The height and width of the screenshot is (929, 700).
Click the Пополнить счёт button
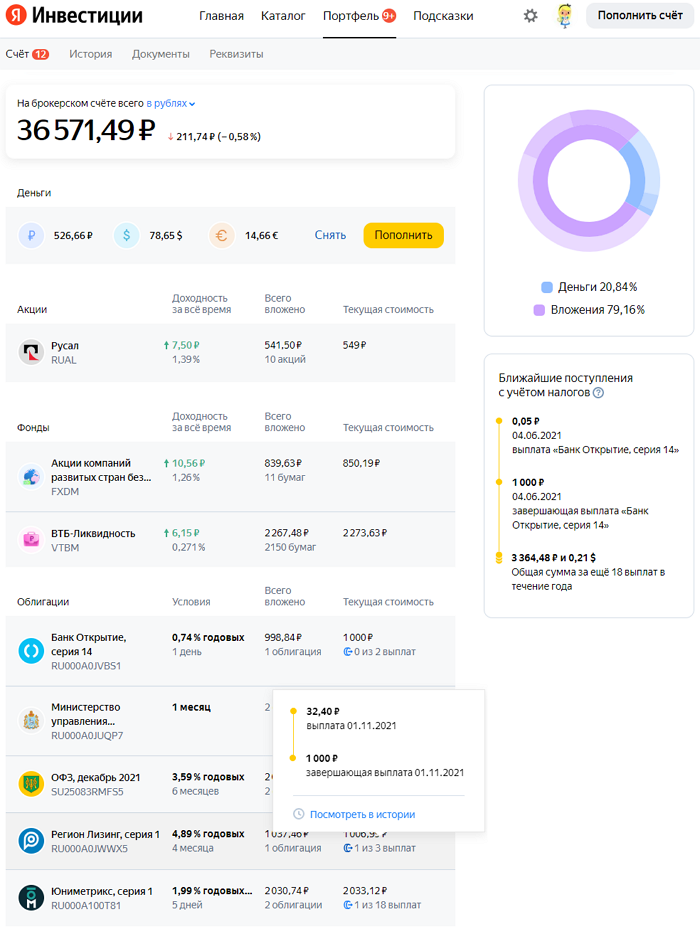pos(640,15)
